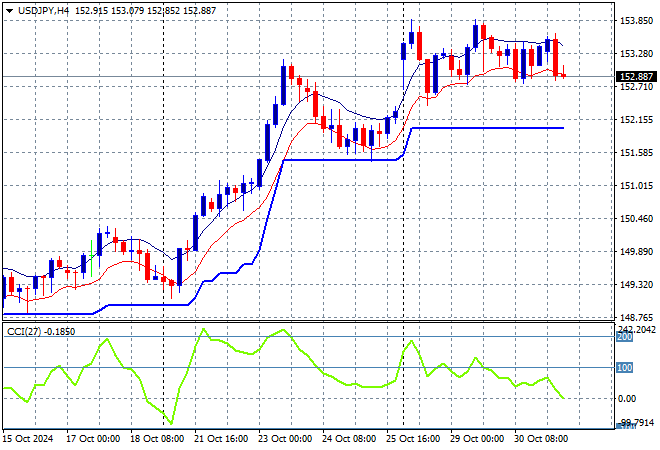660x450 pixels.
Task: Click the CCI 200 level marker
Action: point(624,337)
